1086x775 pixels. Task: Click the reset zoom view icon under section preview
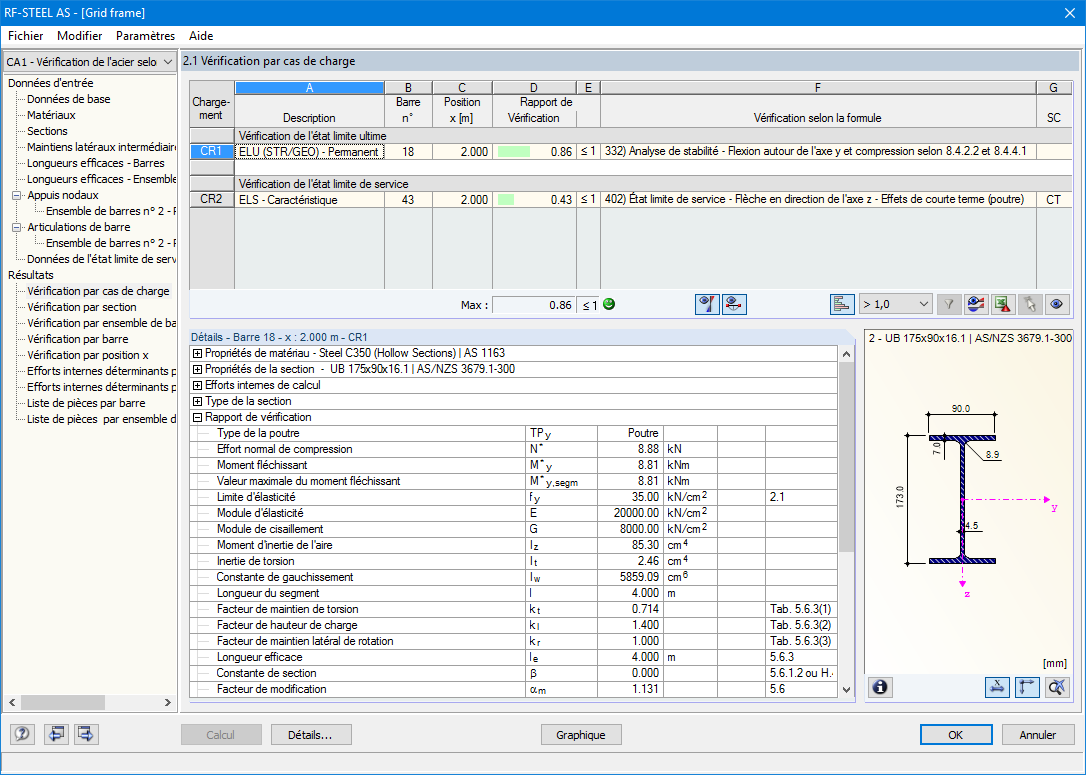click(1057, 687)
